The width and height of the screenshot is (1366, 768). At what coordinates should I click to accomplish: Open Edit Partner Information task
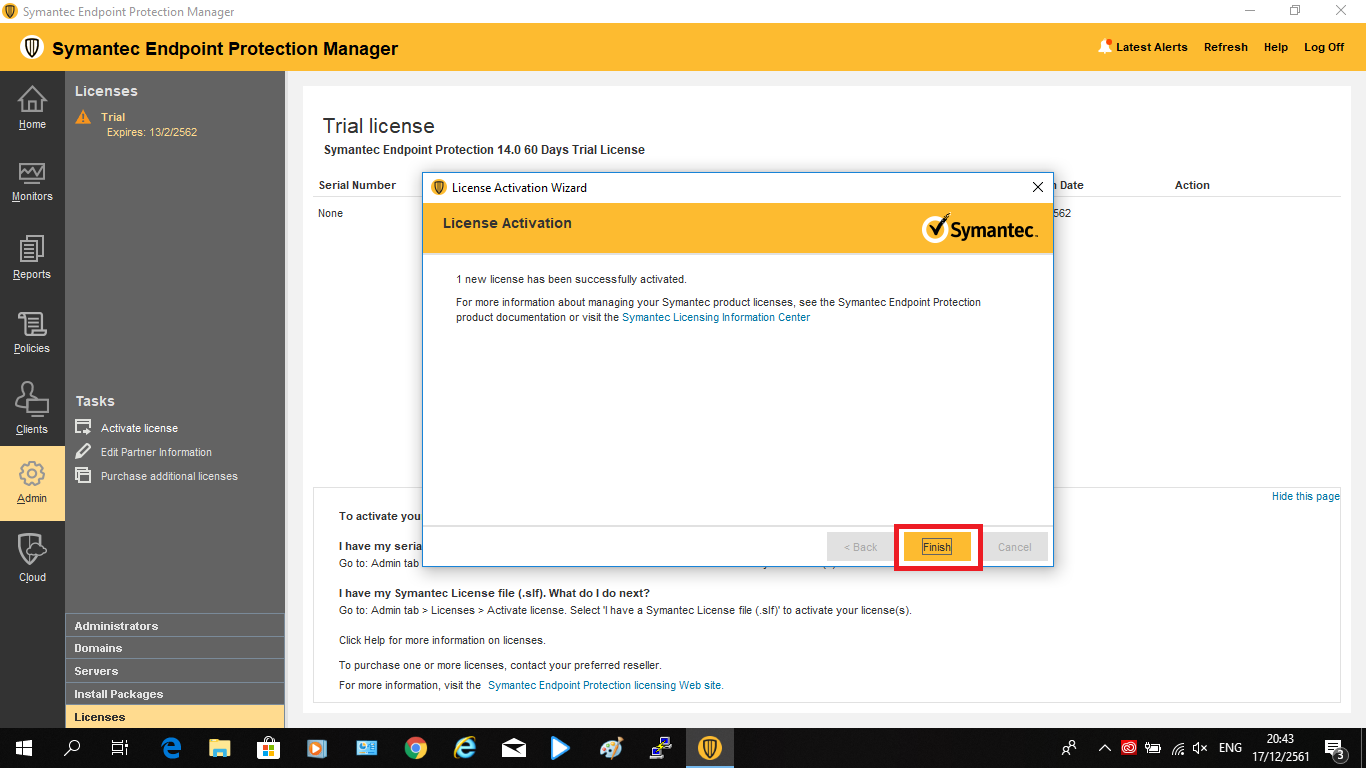(x=156, y=452)
